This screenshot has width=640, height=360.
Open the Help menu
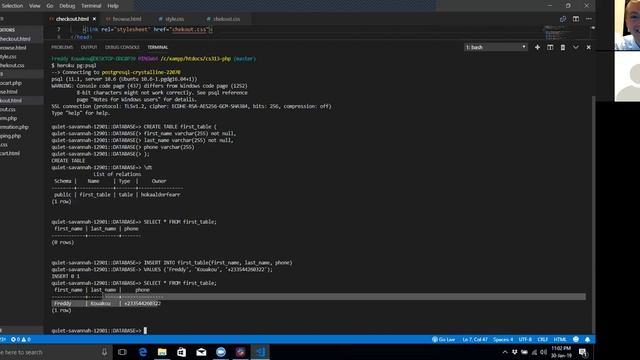113,6
